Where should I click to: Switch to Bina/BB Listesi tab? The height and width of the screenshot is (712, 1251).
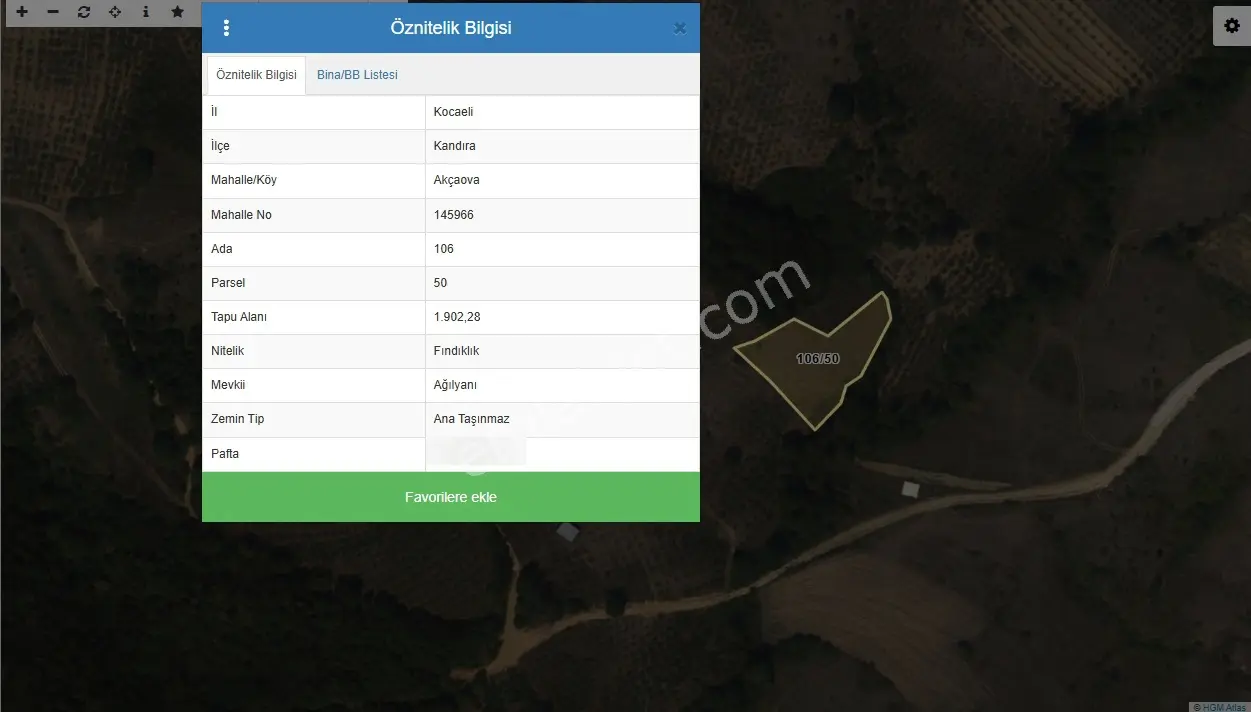point(357,75)
